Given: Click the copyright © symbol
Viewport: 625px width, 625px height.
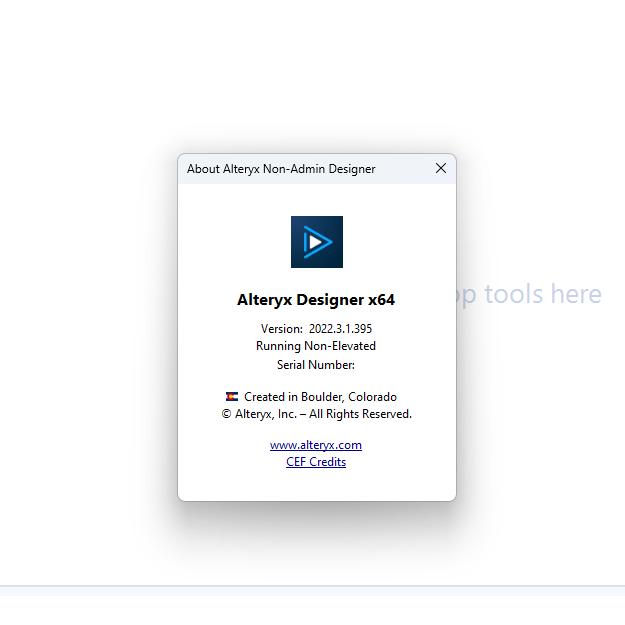Looking at the screenshot, I should click(x=227, y=414).
